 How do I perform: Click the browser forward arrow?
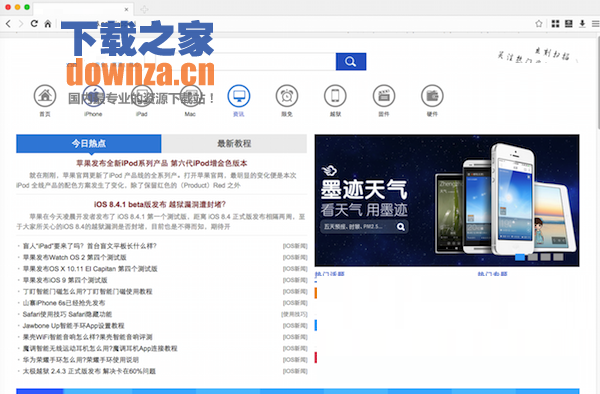coord(21,24)
